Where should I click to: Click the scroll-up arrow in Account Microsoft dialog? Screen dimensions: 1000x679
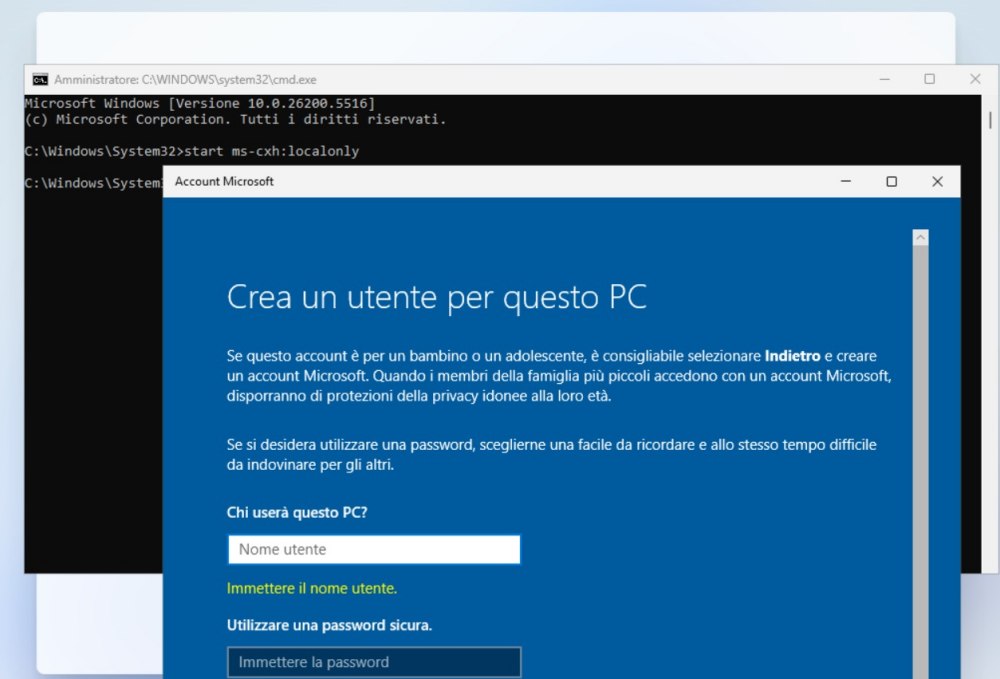(x=920, y=238)
